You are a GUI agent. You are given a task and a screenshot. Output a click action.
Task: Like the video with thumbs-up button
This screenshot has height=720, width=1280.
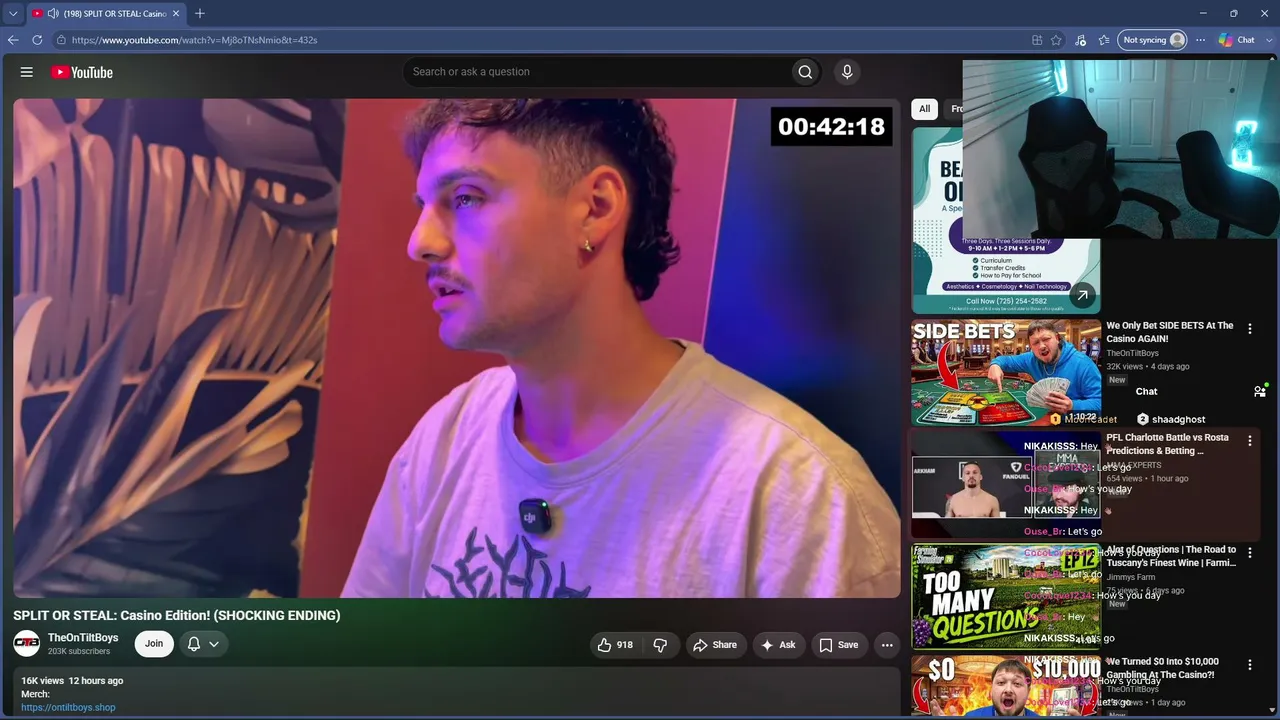click(615, 645)
